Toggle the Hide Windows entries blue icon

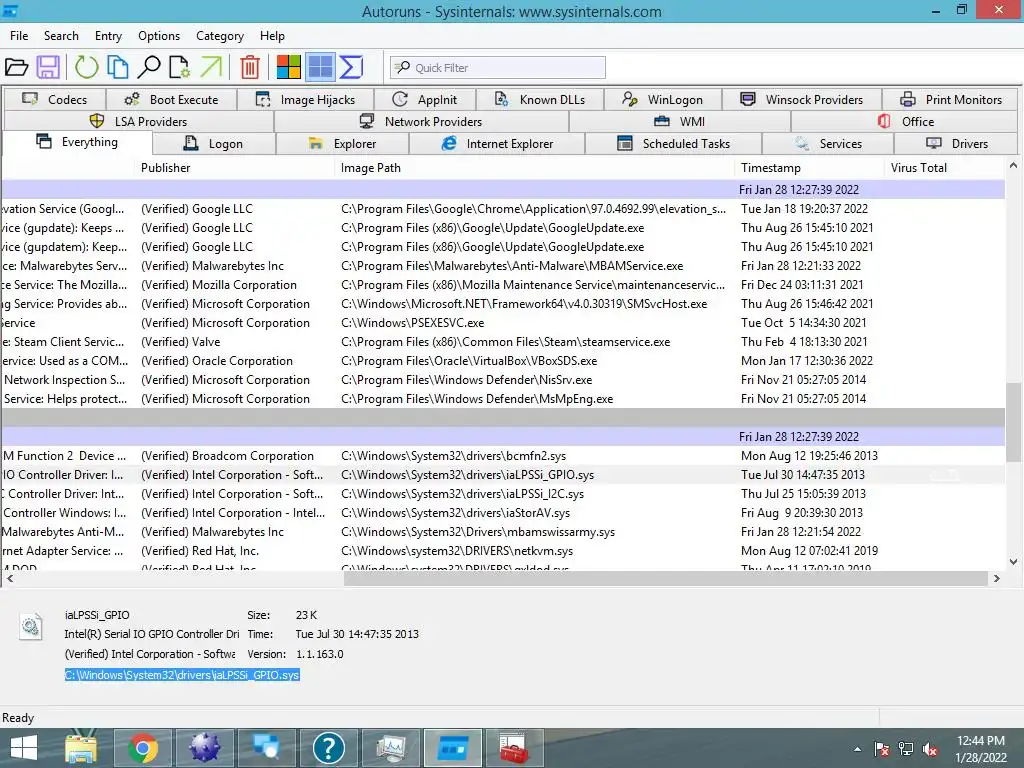tap(320, 67)
